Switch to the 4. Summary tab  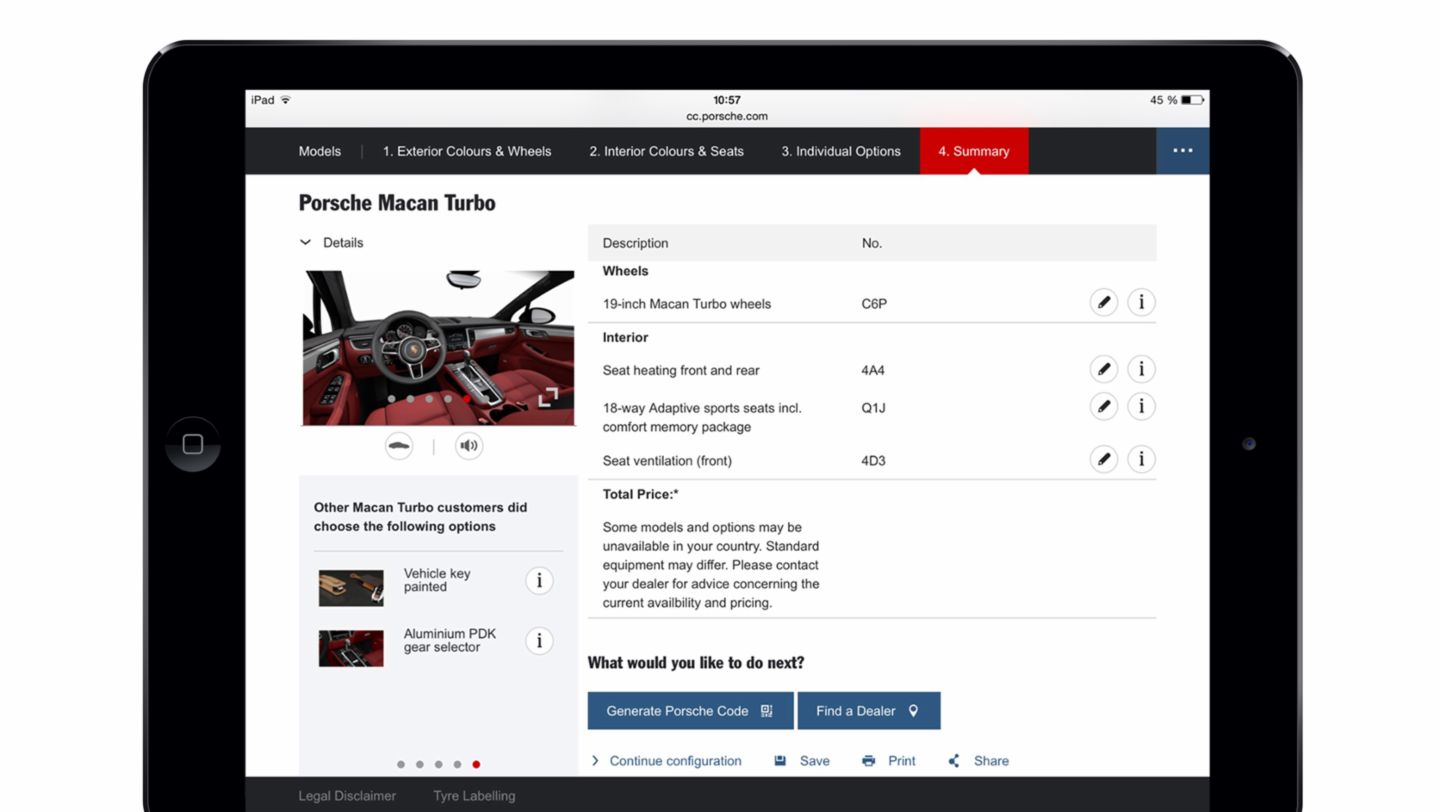(973, 150)
